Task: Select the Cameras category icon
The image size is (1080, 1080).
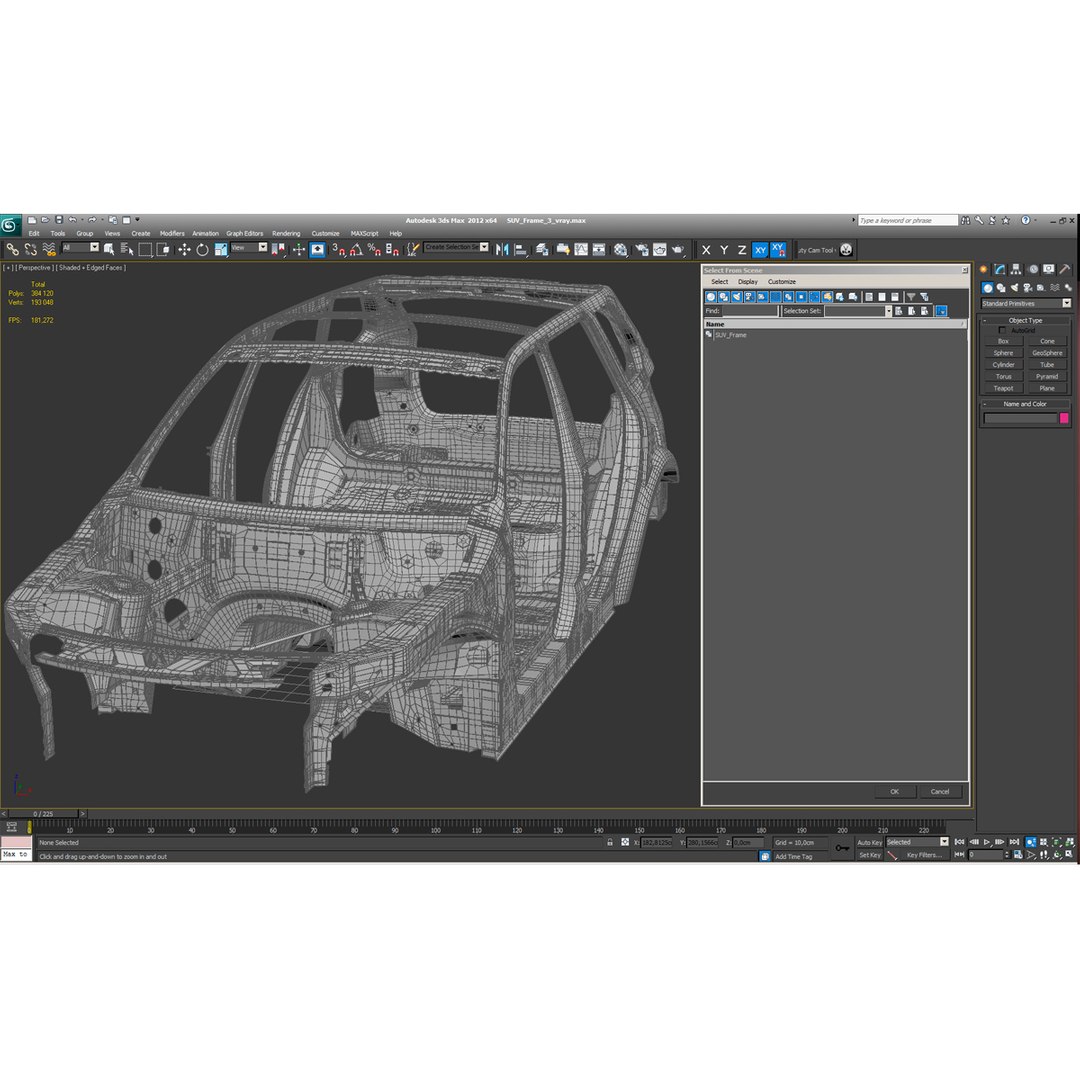Action: 1028,288
